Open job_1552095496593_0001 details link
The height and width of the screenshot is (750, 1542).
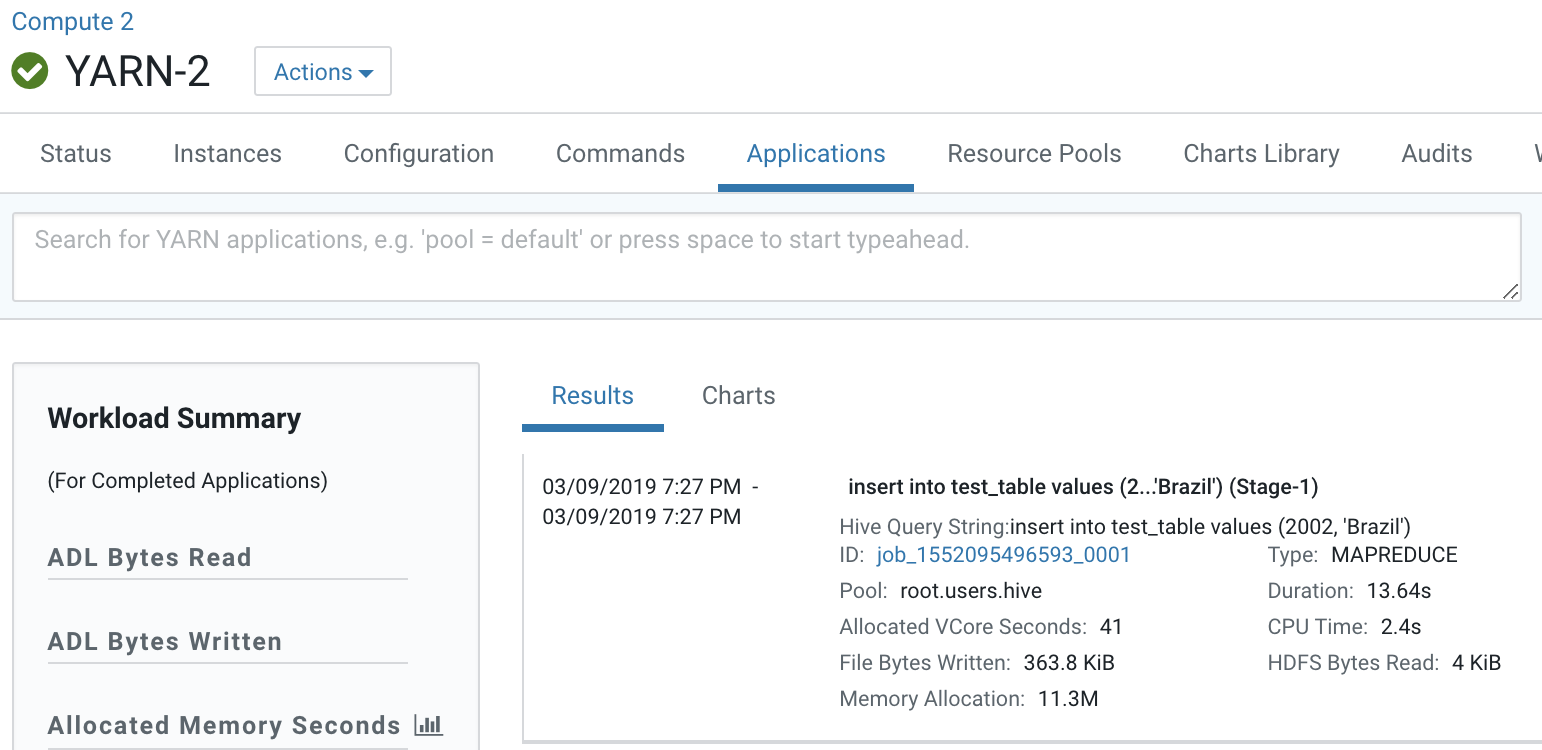pos(1003,555)
